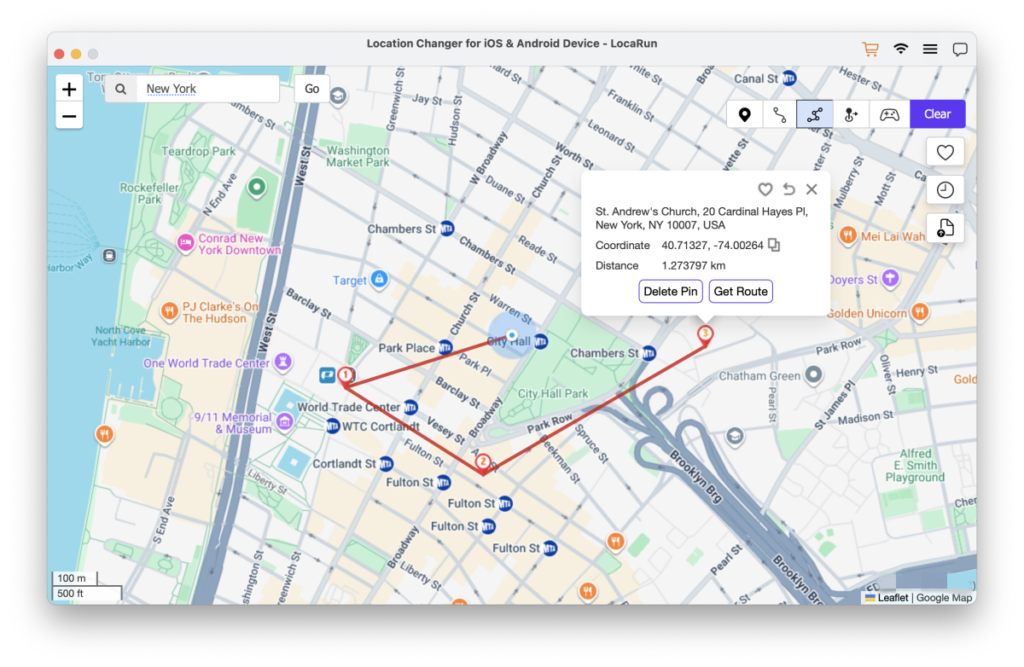The height and width of the screenshot is (667, 1024).
Task: Open the chat bubble in the title bar
Action: pos(959,48)
